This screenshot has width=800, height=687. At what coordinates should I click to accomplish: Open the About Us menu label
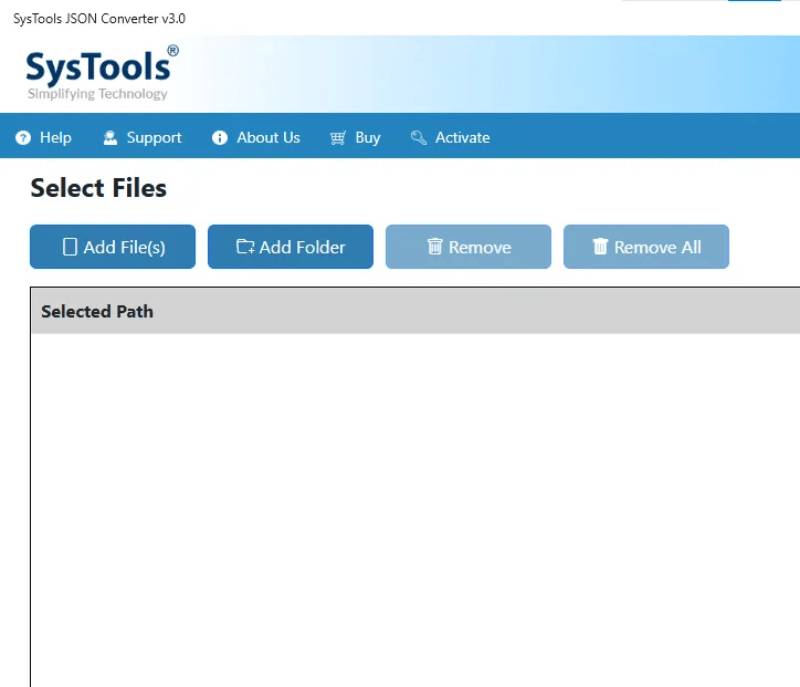point(268,138)
